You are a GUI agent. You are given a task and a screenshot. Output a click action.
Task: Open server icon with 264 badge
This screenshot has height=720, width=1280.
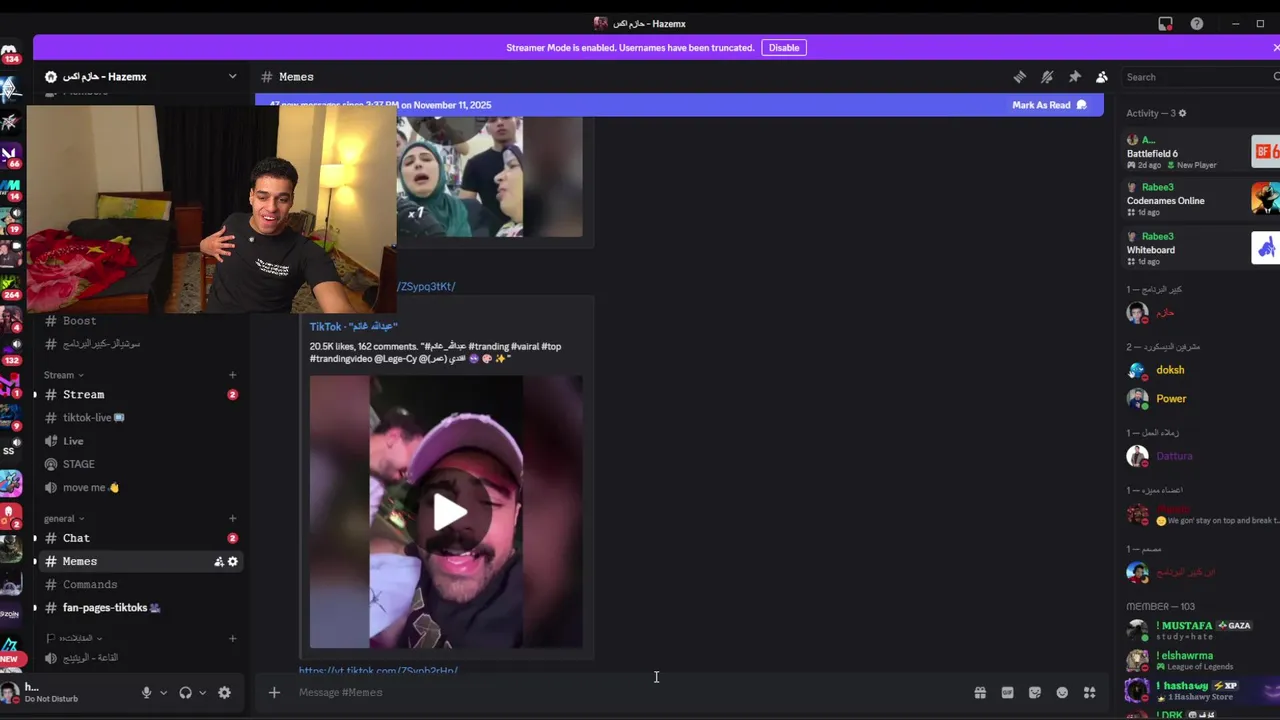tap(10, 284)
